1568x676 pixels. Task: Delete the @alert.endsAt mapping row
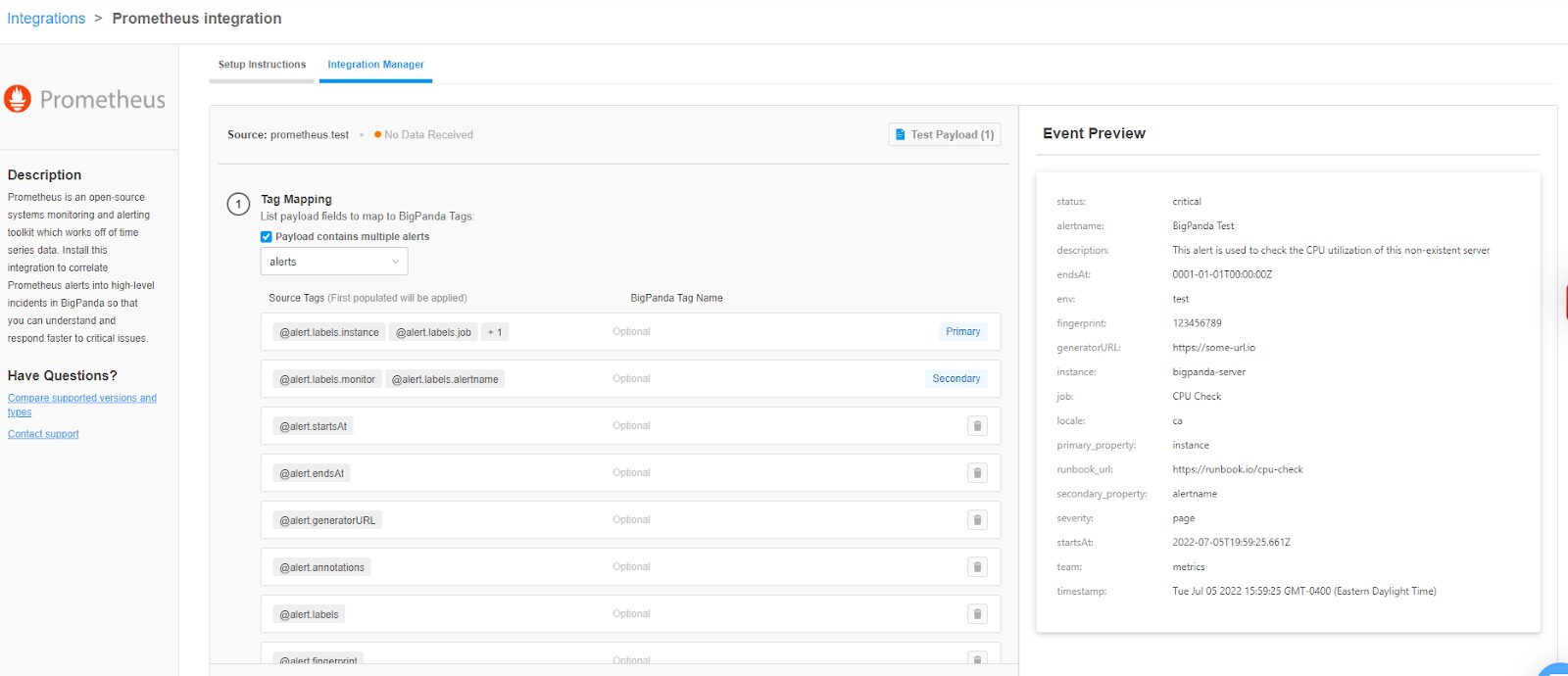(977, 473)
